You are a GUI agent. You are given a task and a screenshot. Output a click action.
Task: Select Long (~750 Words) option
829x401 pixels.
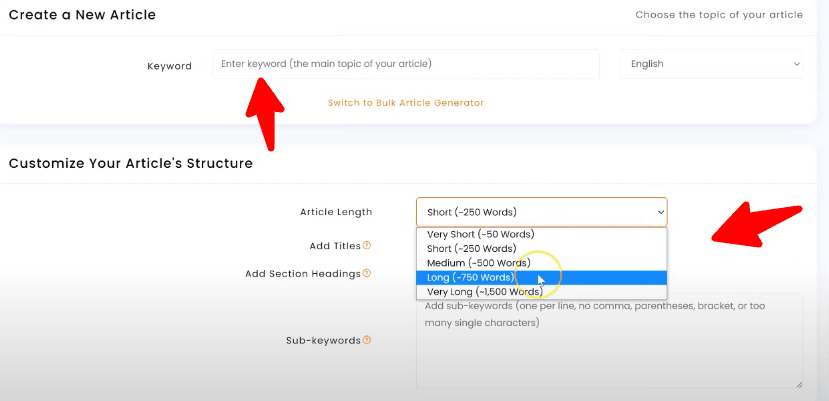pyautogui.click(x=471, y=277)
